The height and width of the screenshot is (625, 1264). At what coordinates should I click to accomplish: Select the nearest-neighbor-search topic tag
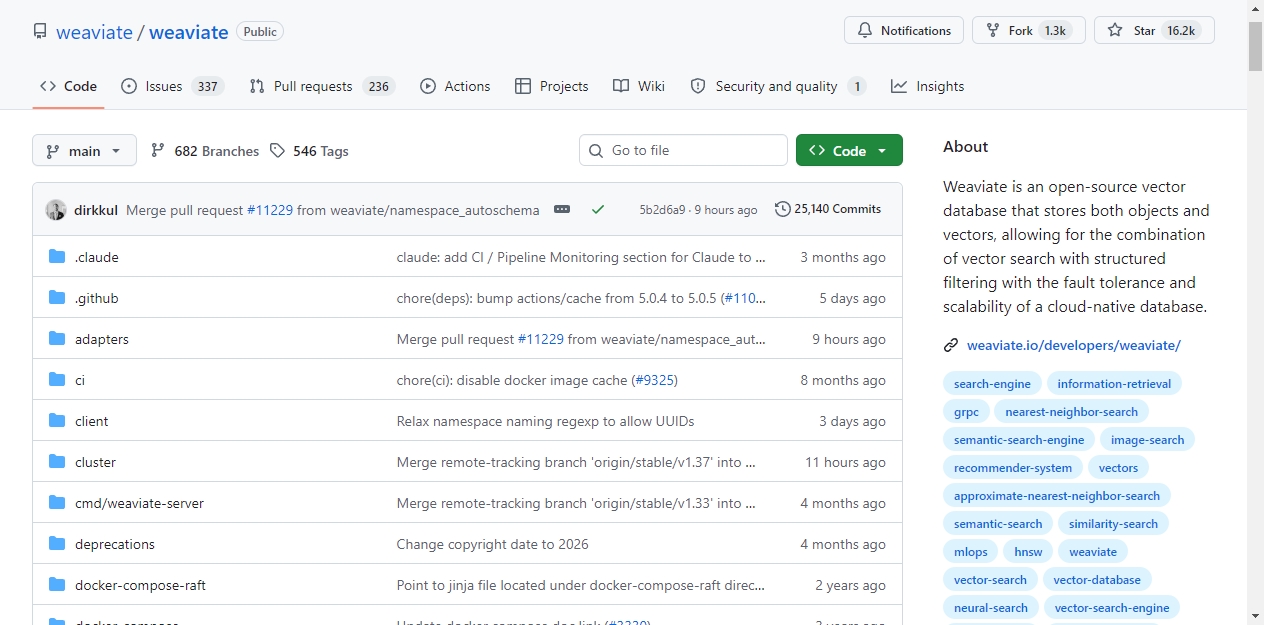(x=1072, y=412)
